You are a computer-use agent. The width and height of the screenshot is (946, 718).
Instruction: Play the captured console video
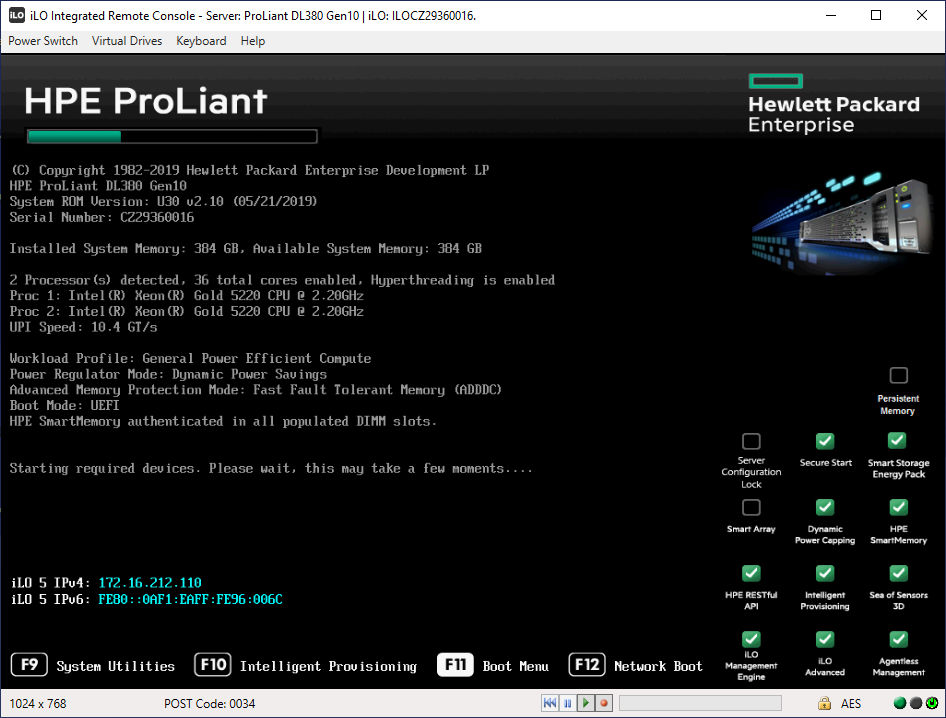[x=585, y=703]
